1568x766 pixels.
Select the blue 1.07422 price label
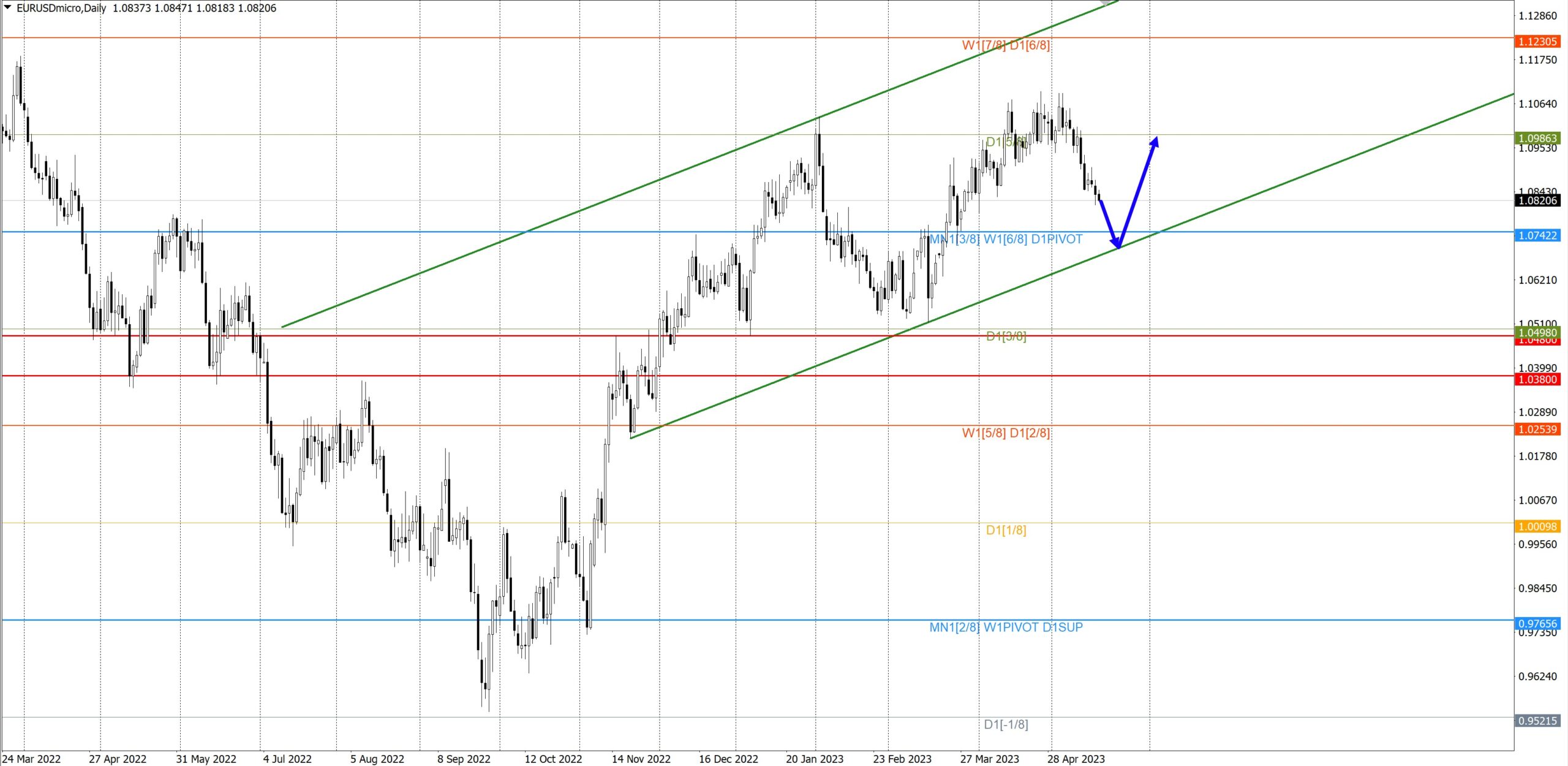[1537, 235]
